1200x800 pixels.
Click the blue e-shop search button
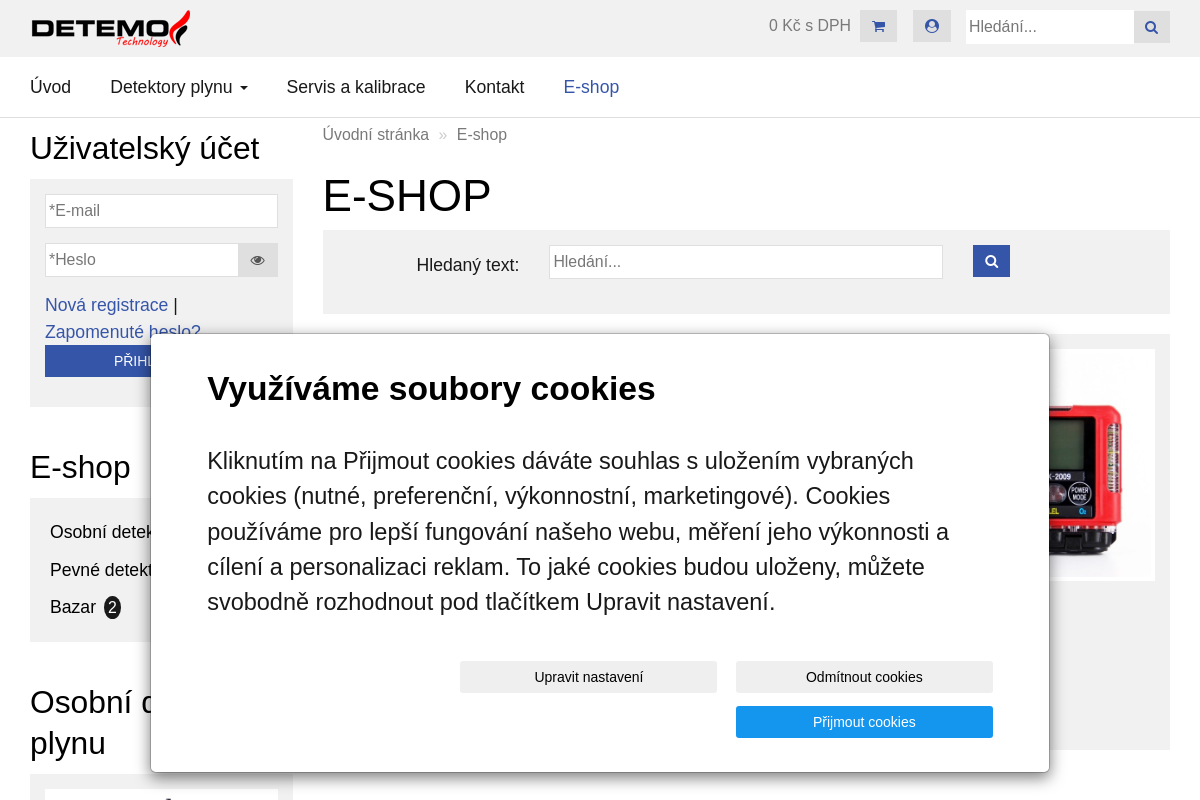click(x=991, y=261)
